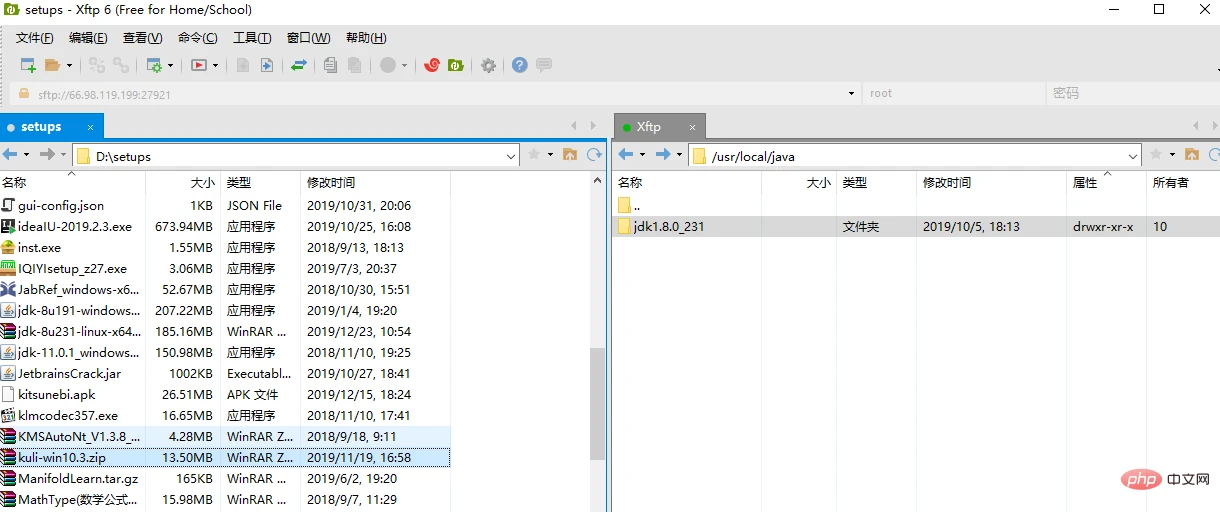Viewport: 1220px width, 512px height.
Task: Open 文件(F) menu
Action: 35,38
